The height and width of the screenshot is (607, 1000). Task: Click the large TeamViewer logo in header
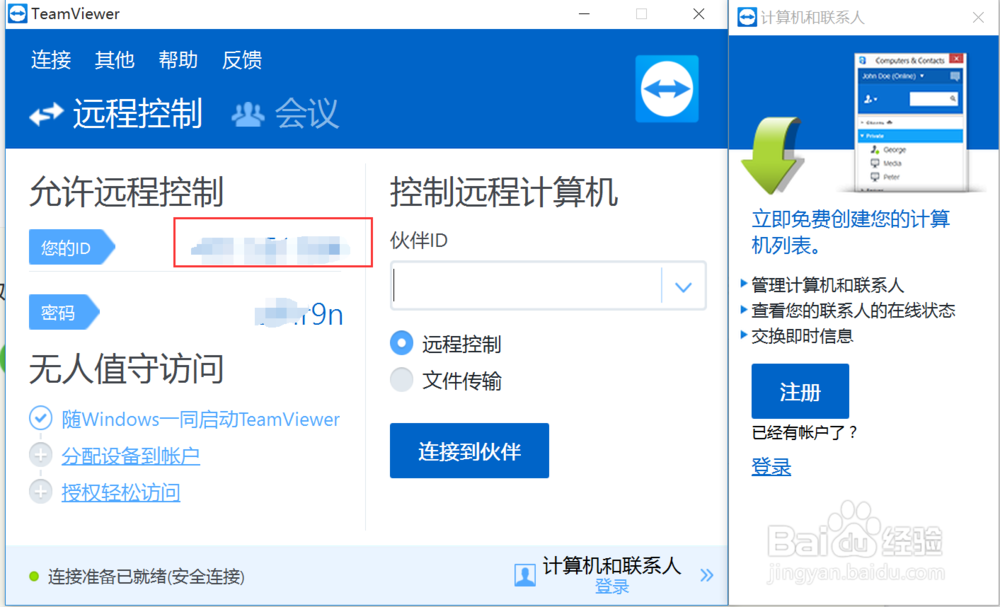point(666,89)
